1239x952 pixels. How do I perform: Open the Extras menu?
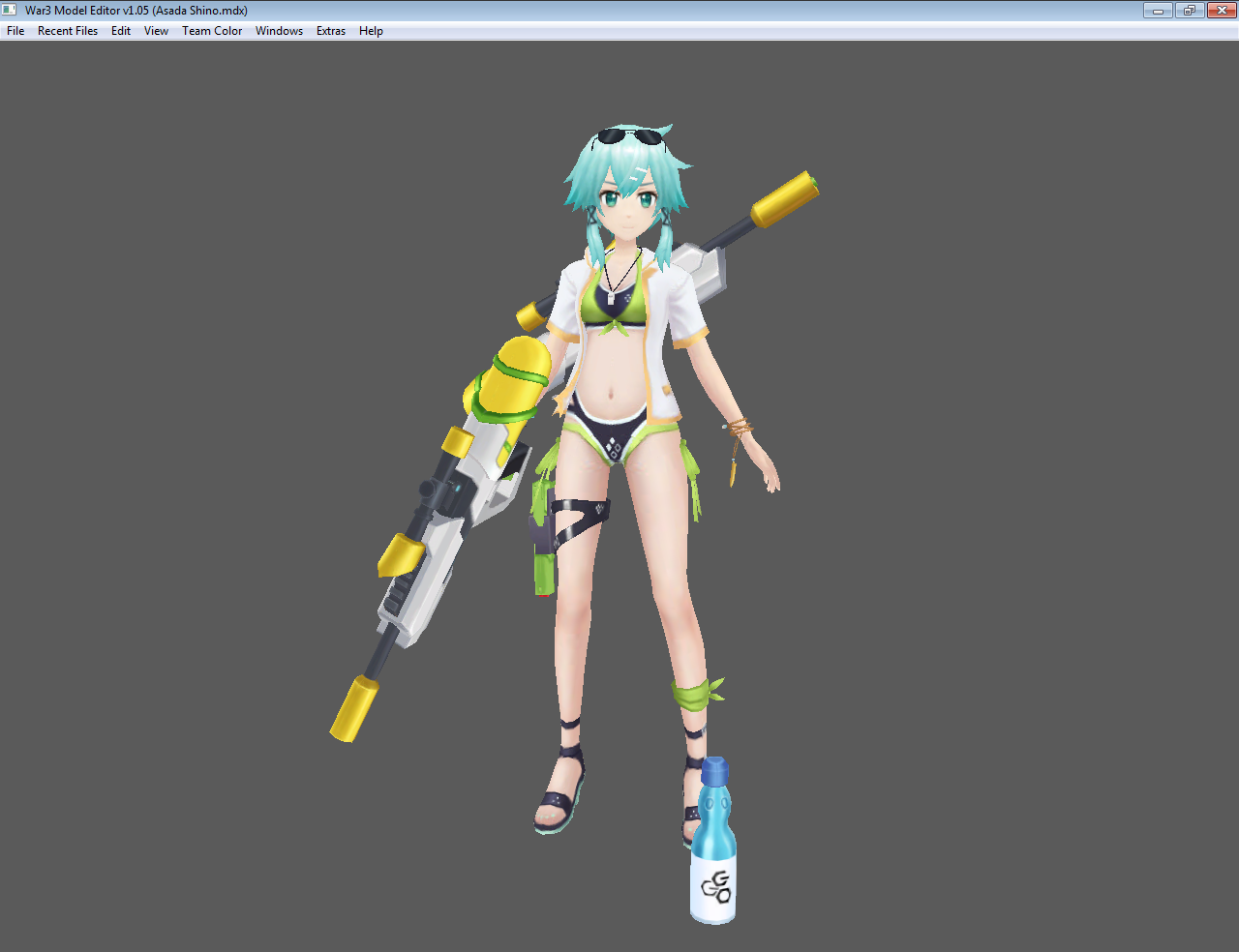tap(331, 31)
